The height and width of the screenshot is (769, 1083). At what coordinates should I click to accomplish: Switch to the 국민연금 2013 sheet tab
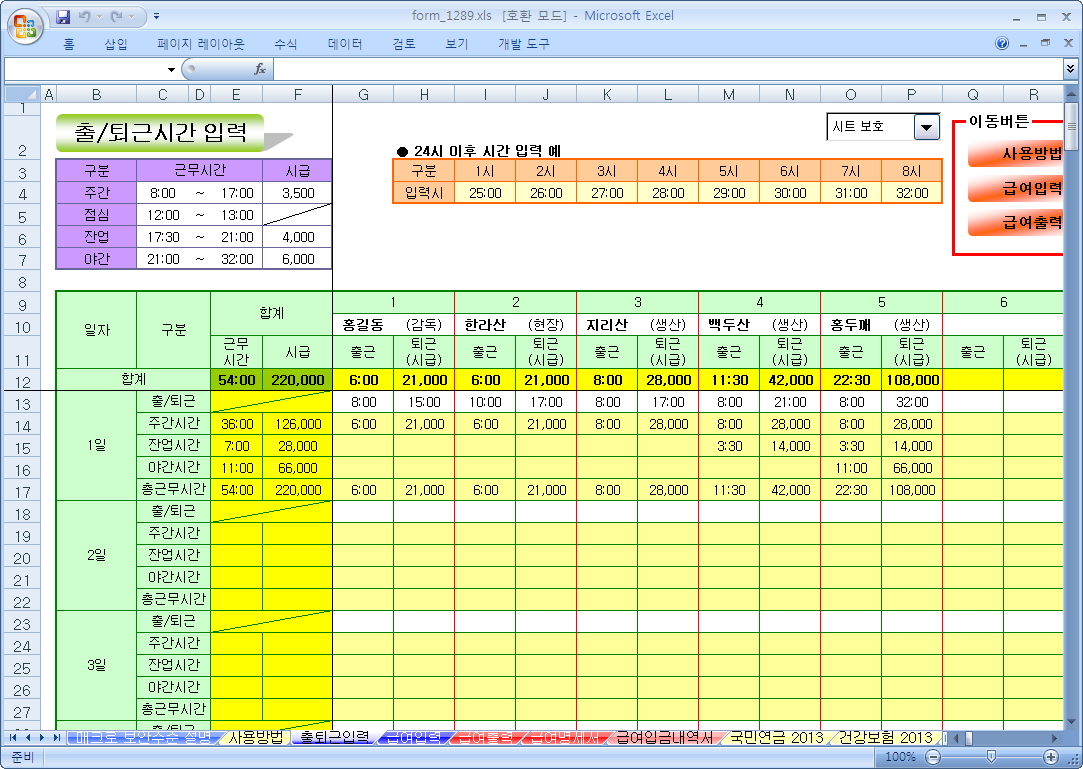(x=776, y=738)
